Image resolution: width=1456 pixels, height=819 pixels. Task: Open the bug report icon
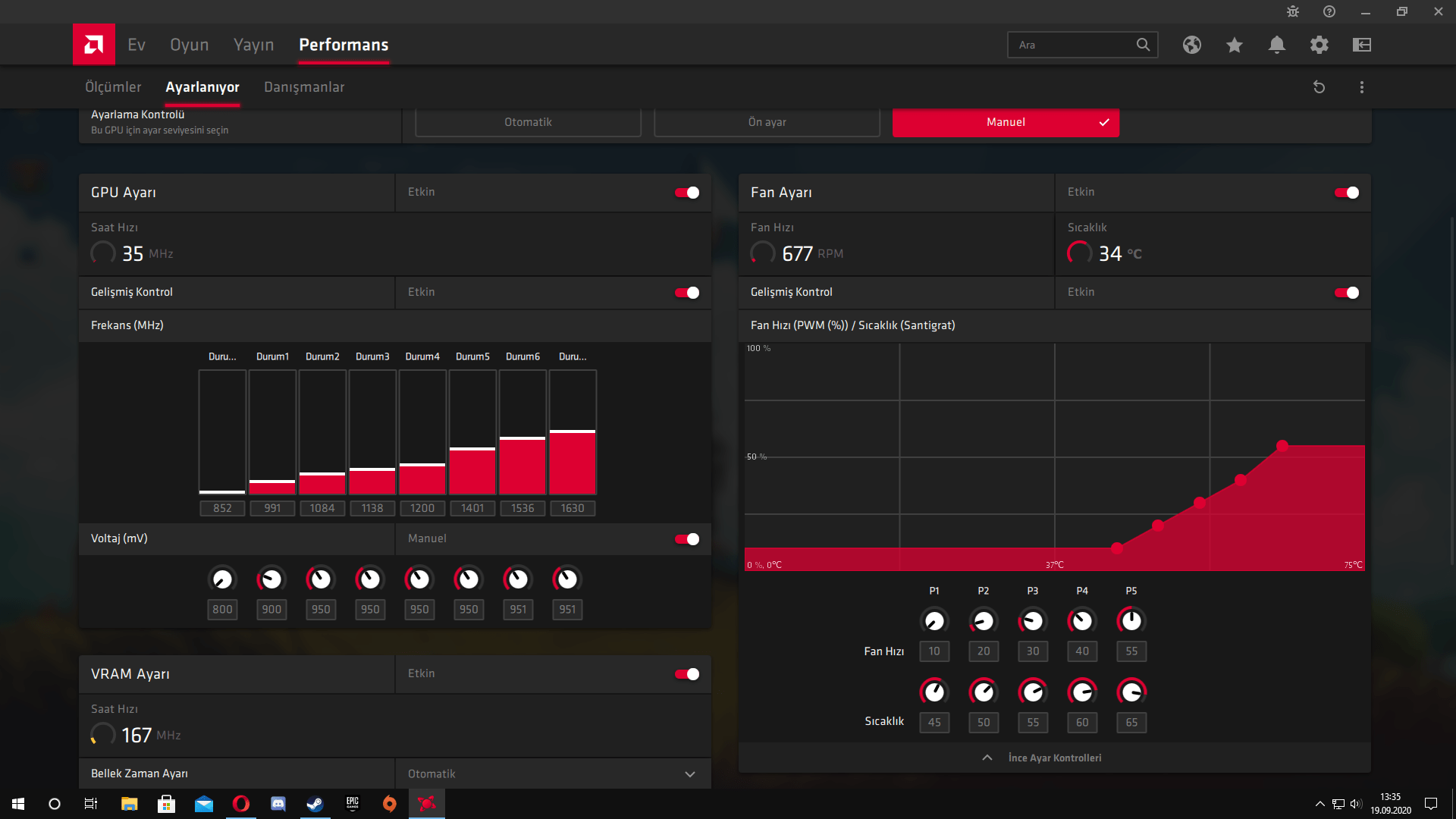click(1293, 11)
